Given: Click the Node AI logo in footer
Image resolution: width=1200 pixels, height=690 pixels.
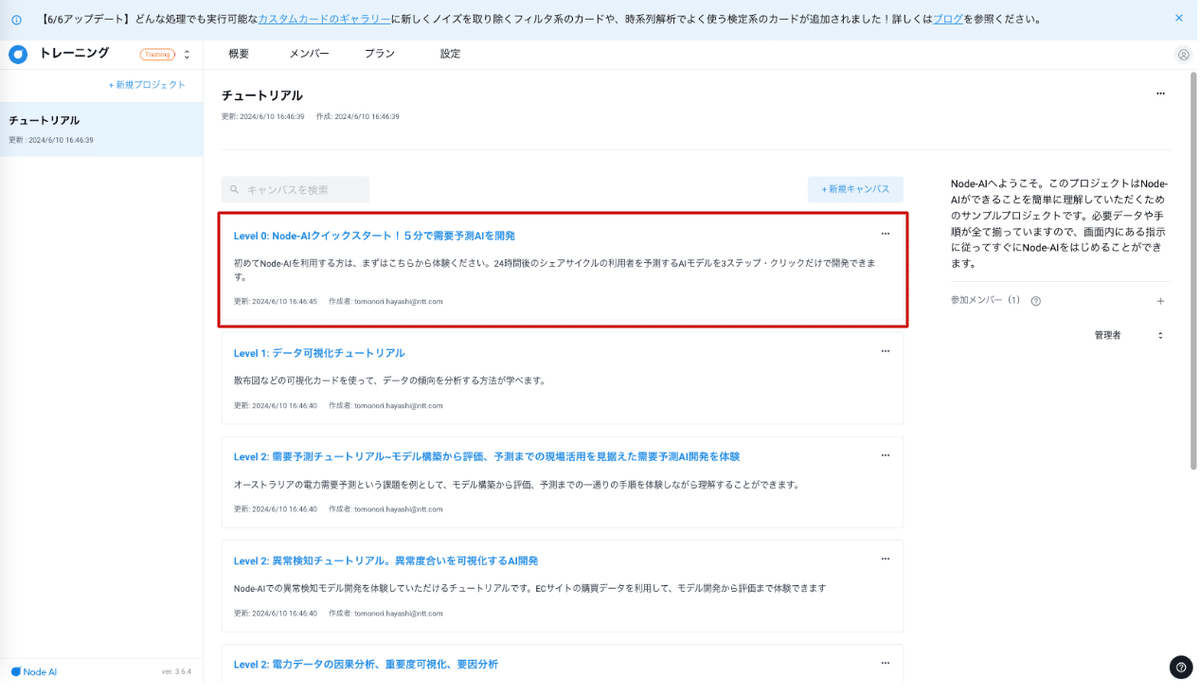Looking at the screenshot, I should (x=34, y=672).
